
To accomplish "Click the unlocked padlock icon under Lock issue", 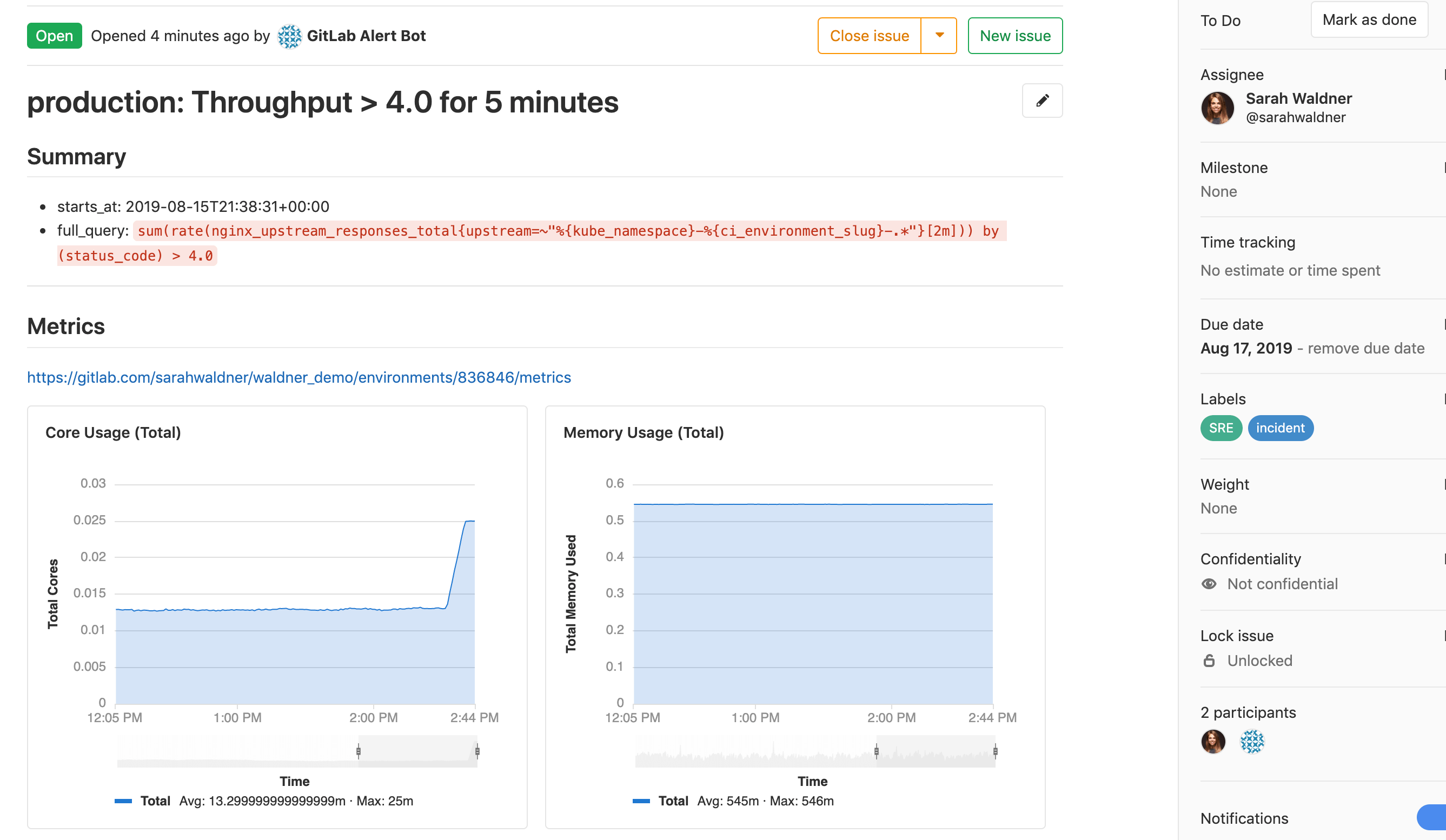I will click(1210, 661).
